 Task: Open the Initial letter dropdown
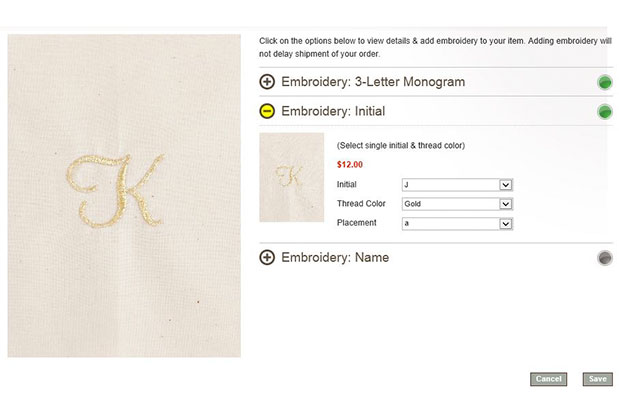456,185
